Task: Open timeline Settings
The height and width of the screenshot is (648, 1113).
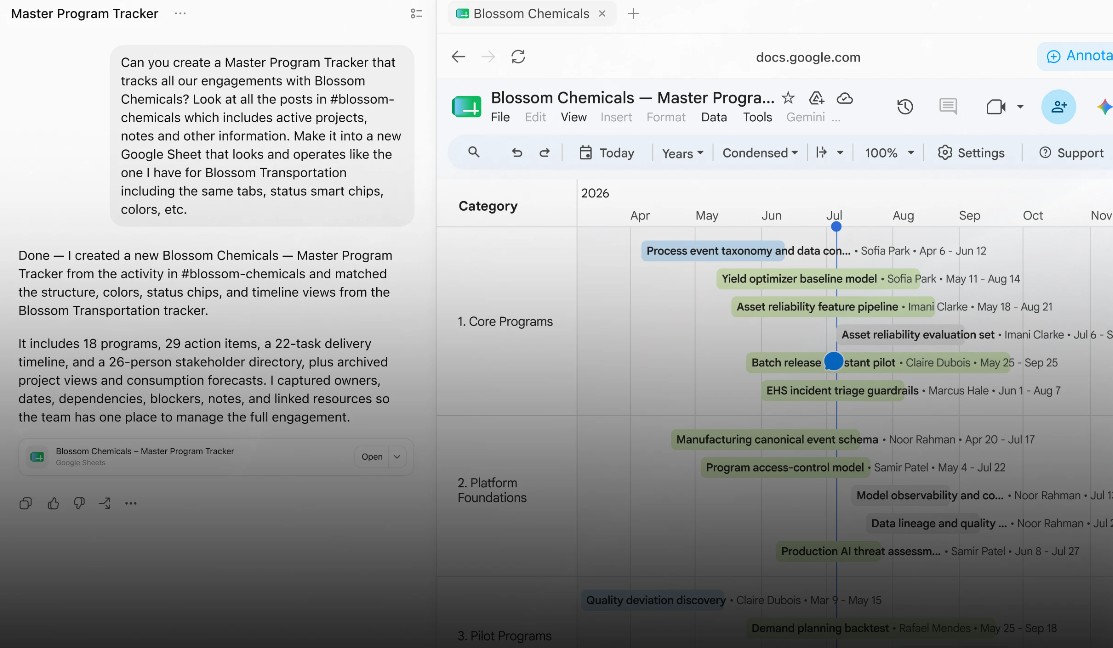Action: (971, 153)
